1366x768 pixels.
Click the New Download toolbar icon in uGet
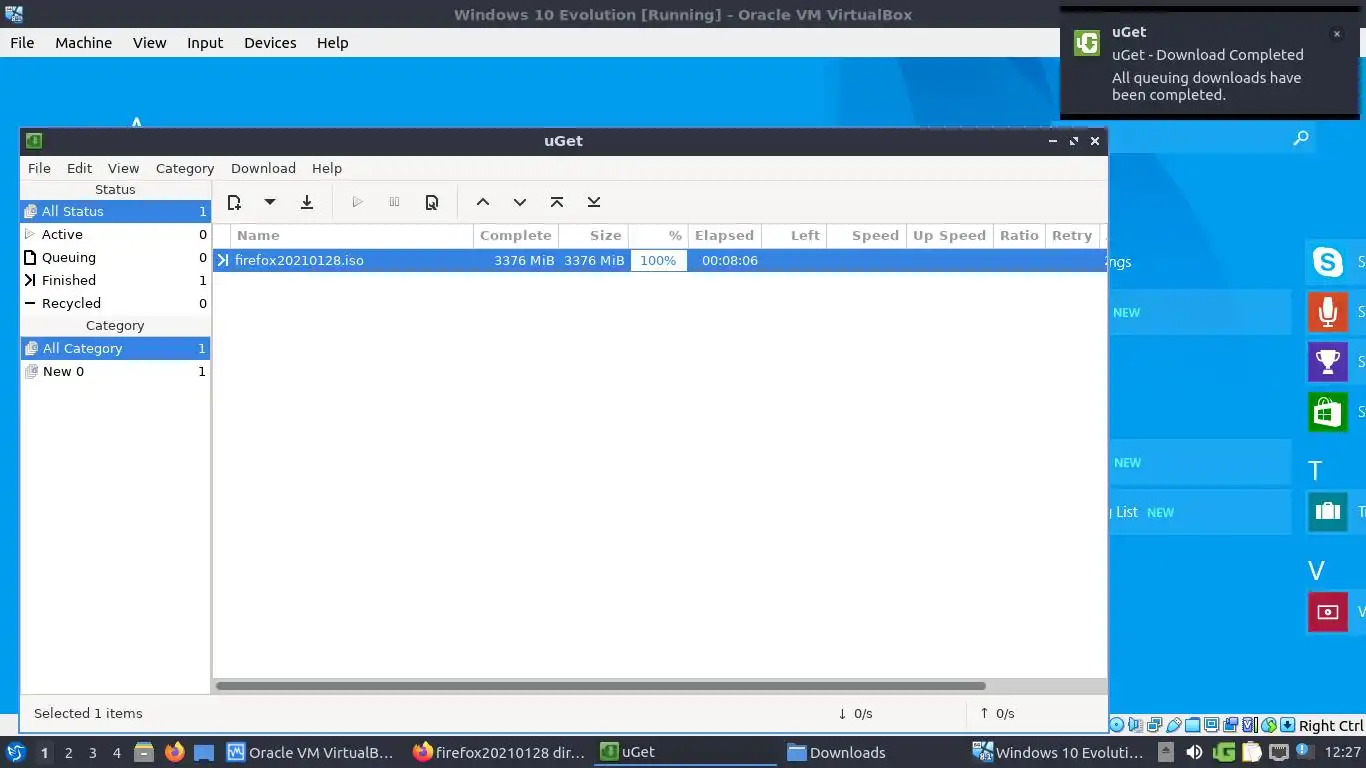pyautogui.click(x=234, y=202)
